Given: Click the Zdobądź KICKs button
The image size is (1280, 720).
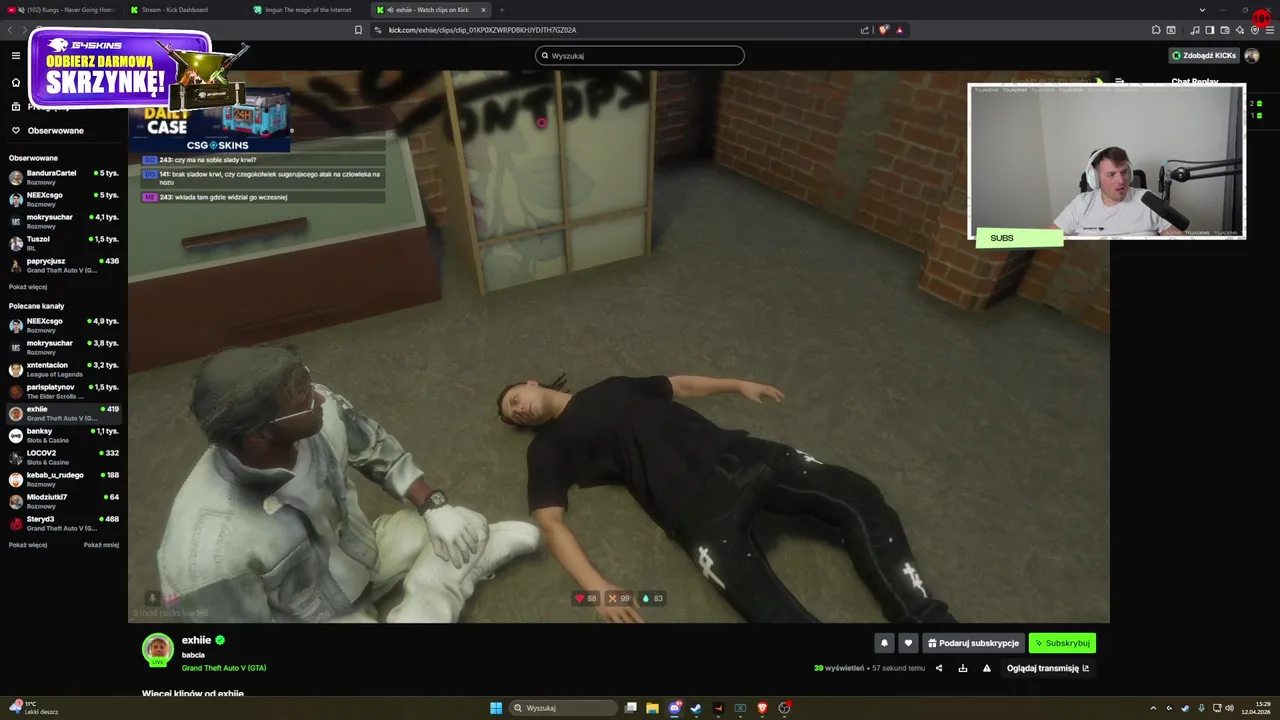Looking at the screenshot, I should tap(1204, 56).
